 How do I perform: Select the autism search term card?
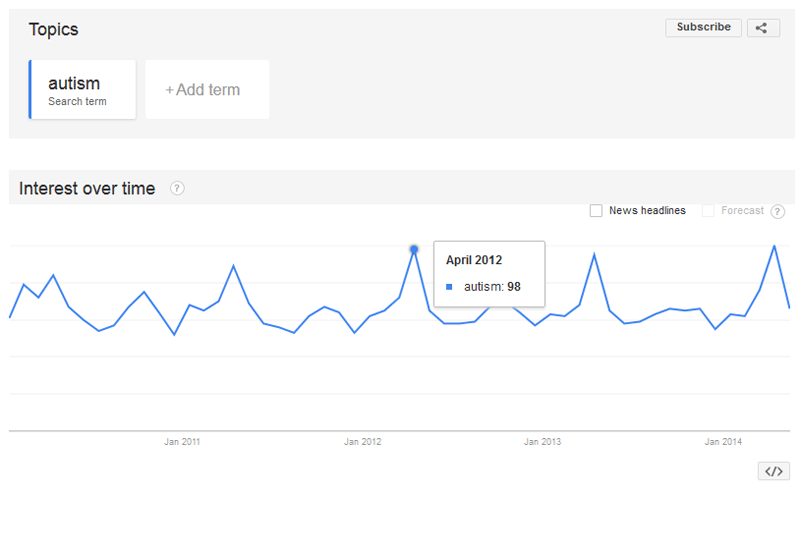(x=84, y=90)
